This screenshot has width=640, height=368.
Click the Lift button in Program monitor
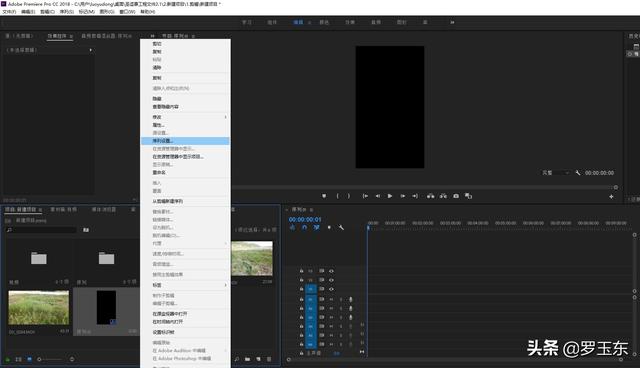[x=431, y=196]
